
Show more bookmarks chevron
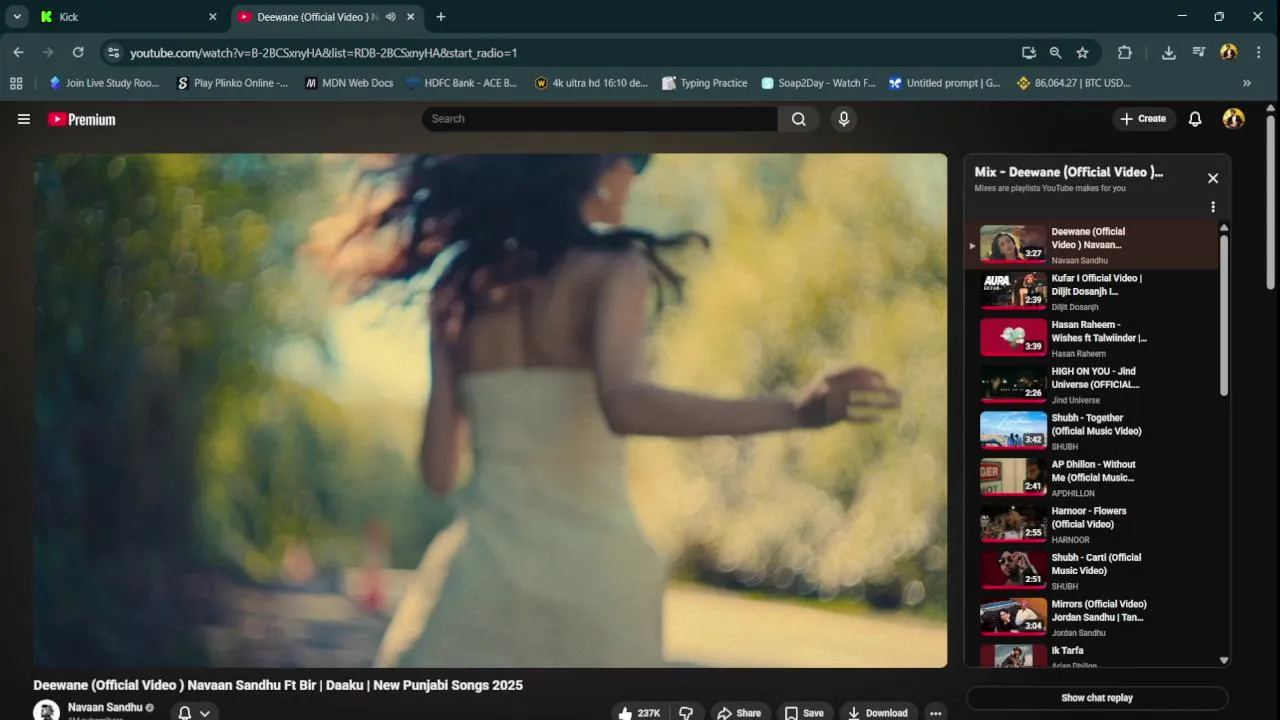(x=1247, y=83)
